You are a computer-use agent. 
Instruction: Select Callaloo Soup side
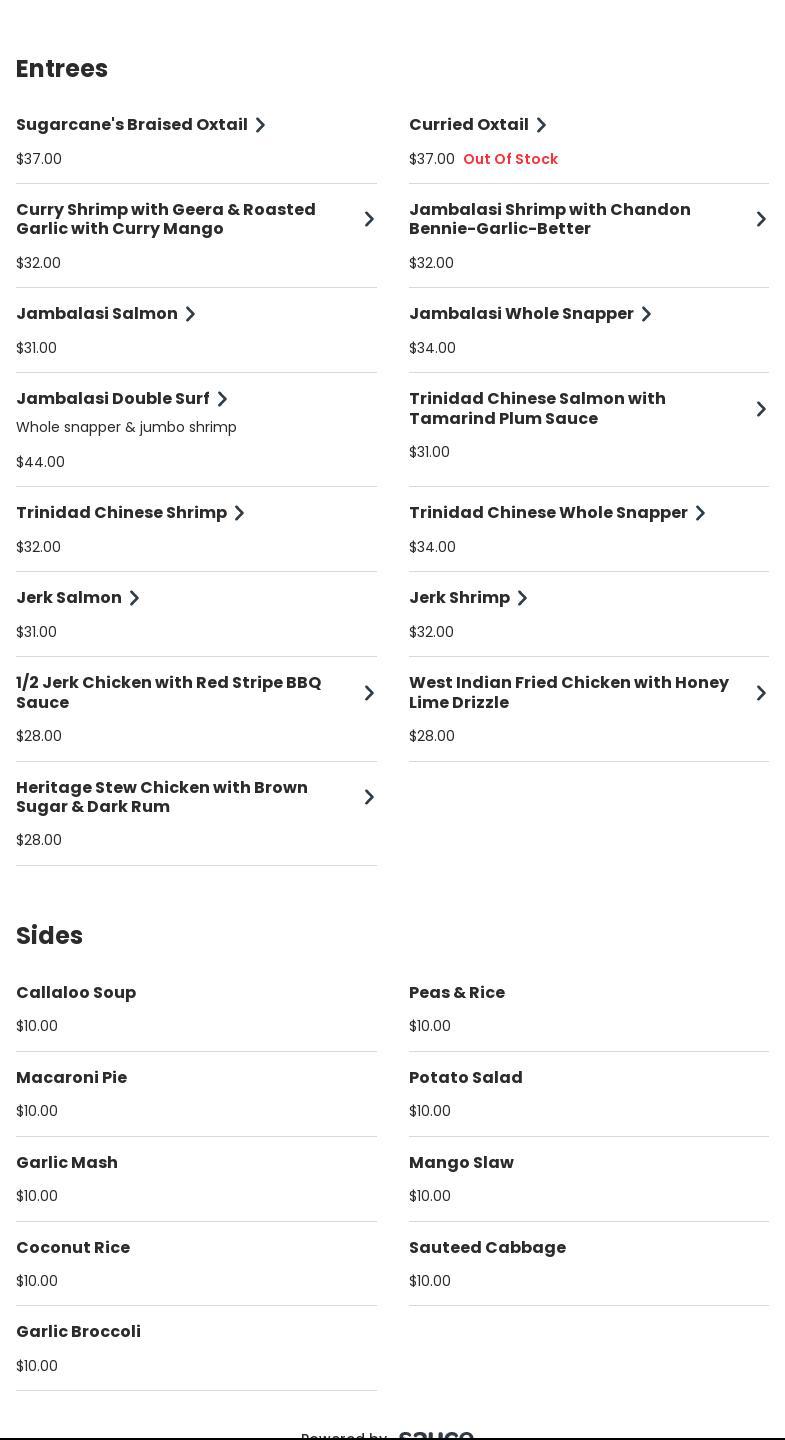pos(76,993)
